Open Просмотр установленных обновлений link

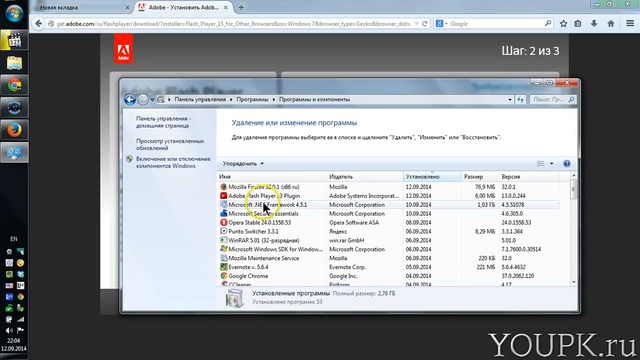(x=170, y=144)
